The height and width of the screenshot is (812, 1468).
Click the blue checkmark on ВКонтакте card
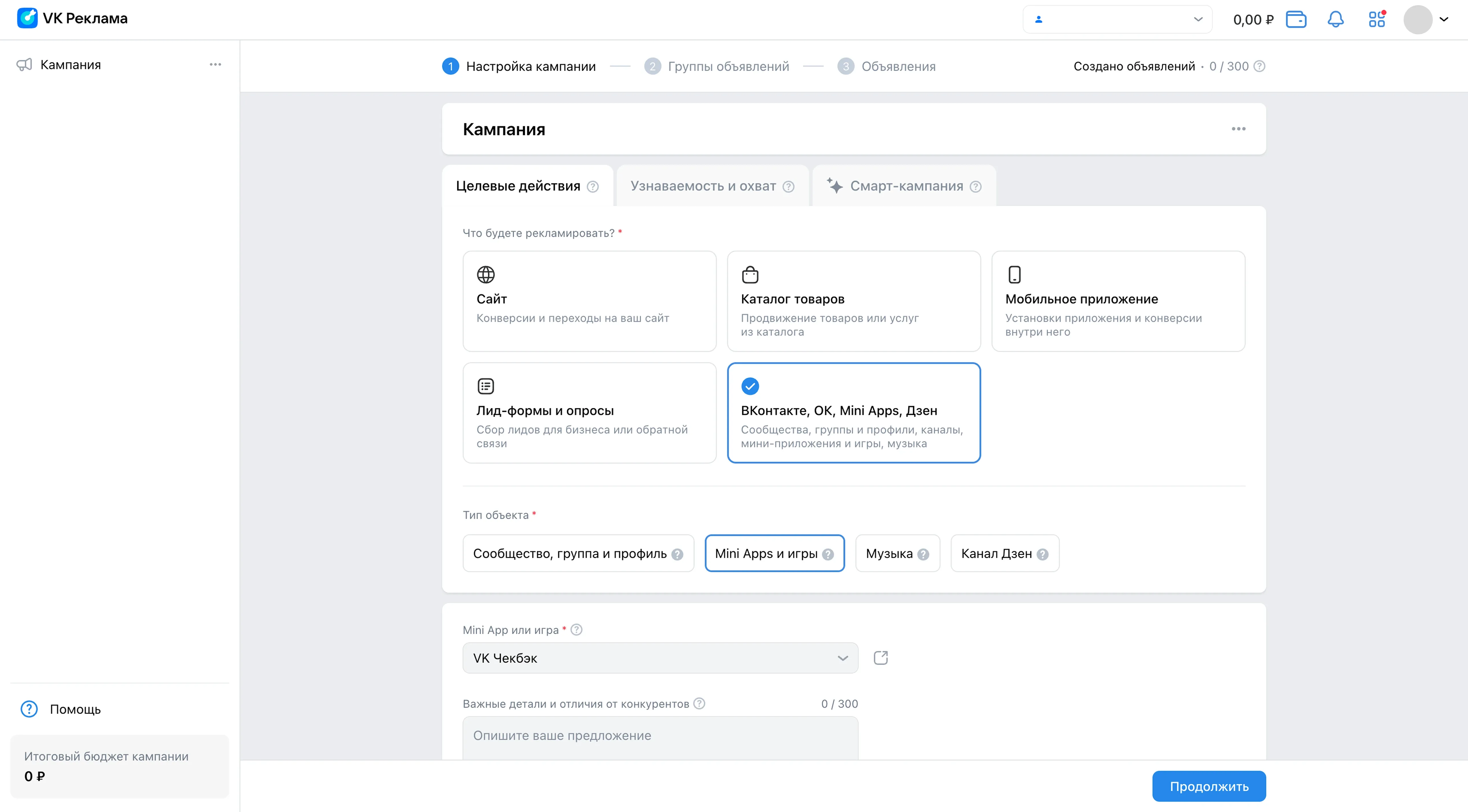click(750, 386)
